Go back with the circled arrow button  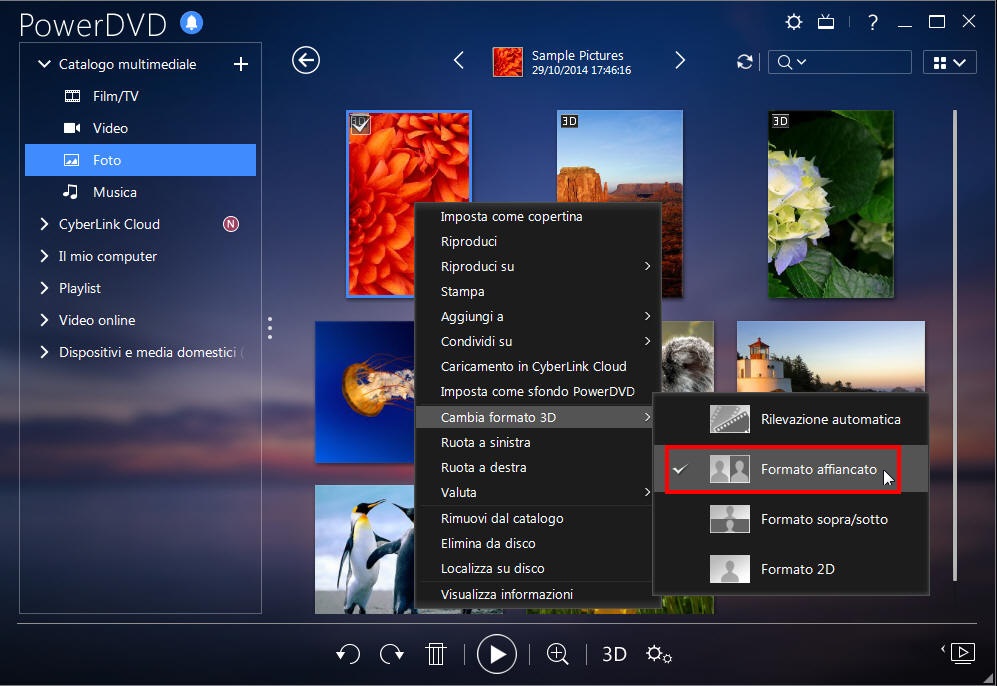coord(306,60)
